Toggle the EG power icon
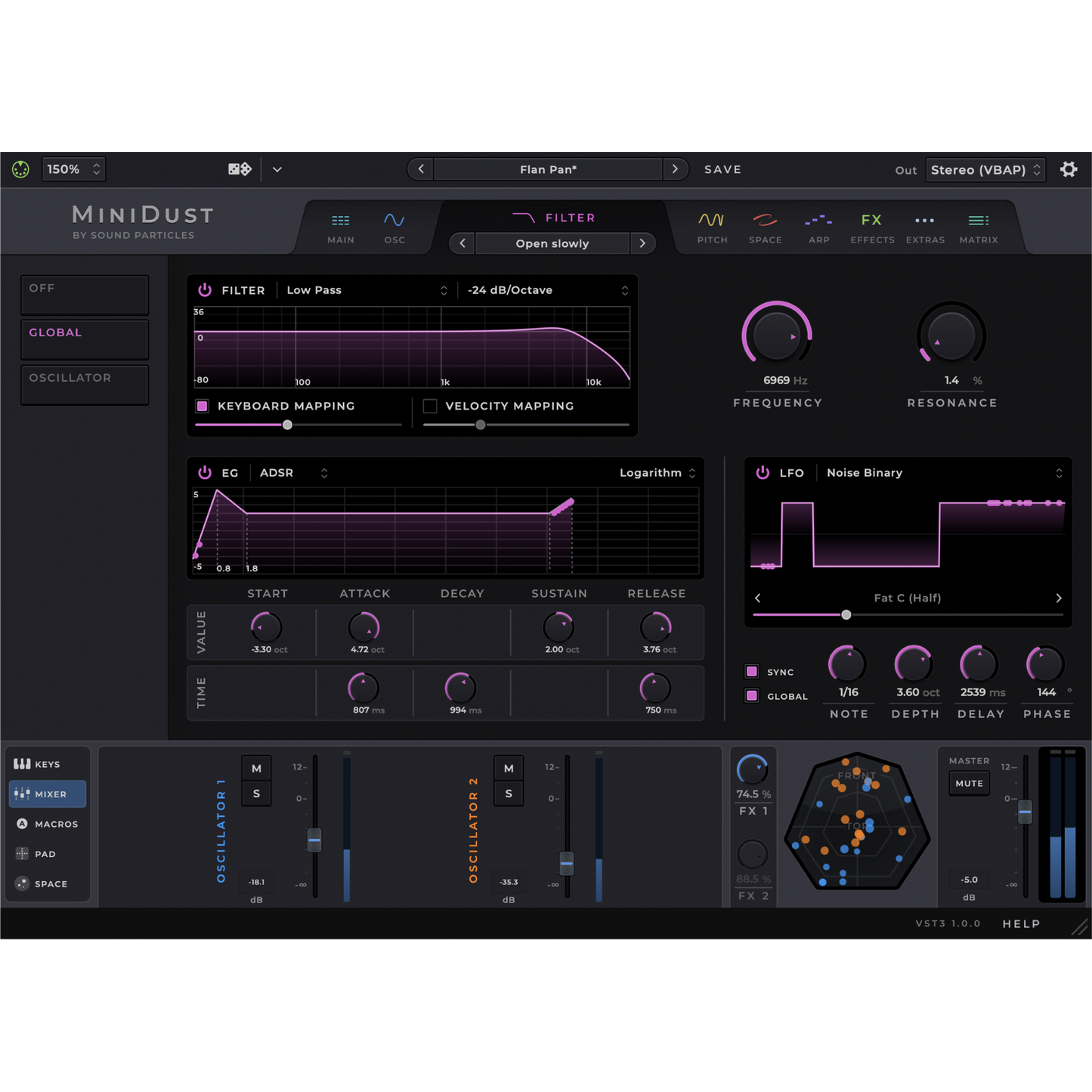The image size is (1092, 1092). pos(205,472)
